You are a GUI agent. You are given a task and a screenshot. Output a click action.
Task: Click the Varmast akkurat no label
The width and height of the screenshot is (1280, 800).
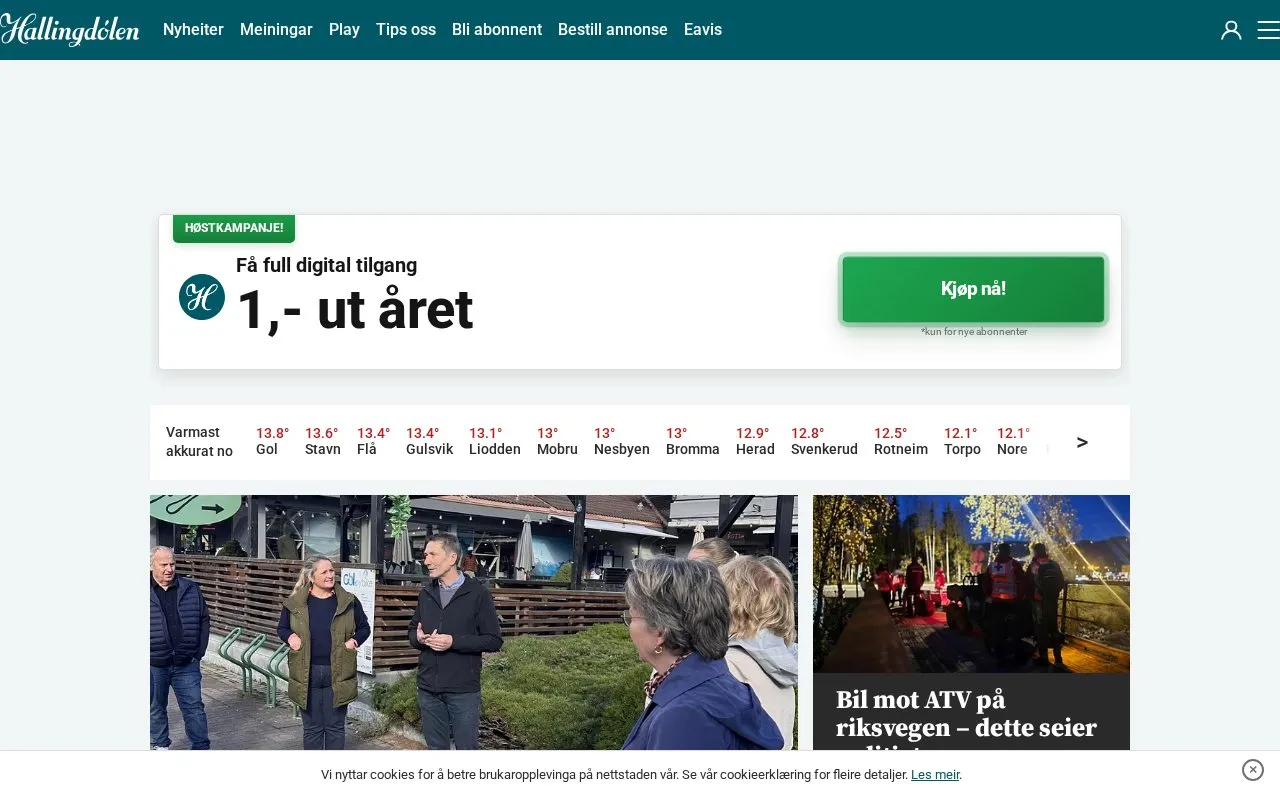tap(199, 442)
